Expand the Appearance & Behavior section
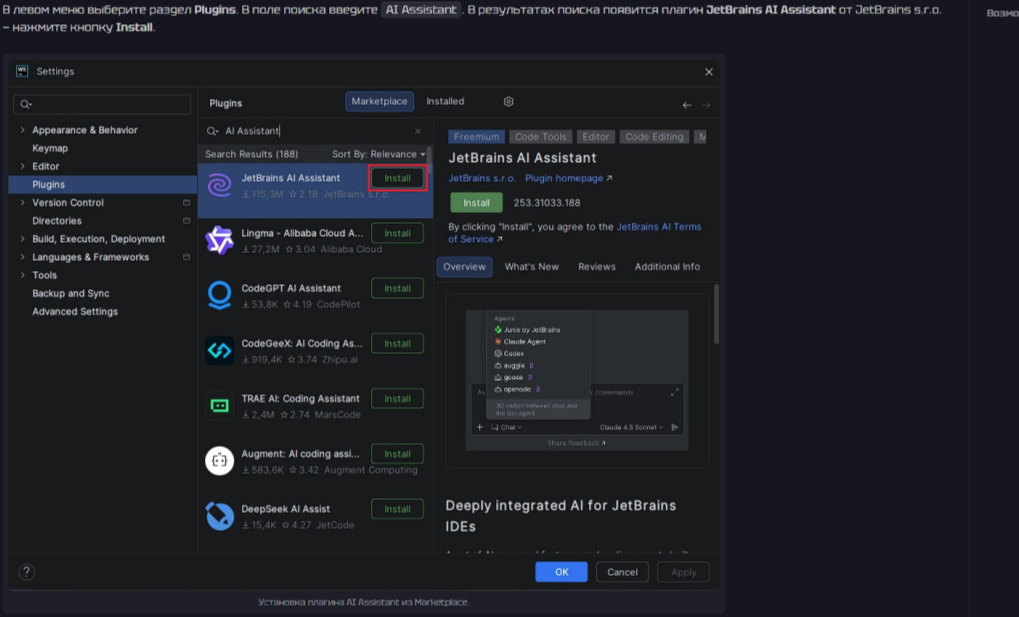Image resolution: width=1019 pixels, height=617 pixels. (23, 130)
